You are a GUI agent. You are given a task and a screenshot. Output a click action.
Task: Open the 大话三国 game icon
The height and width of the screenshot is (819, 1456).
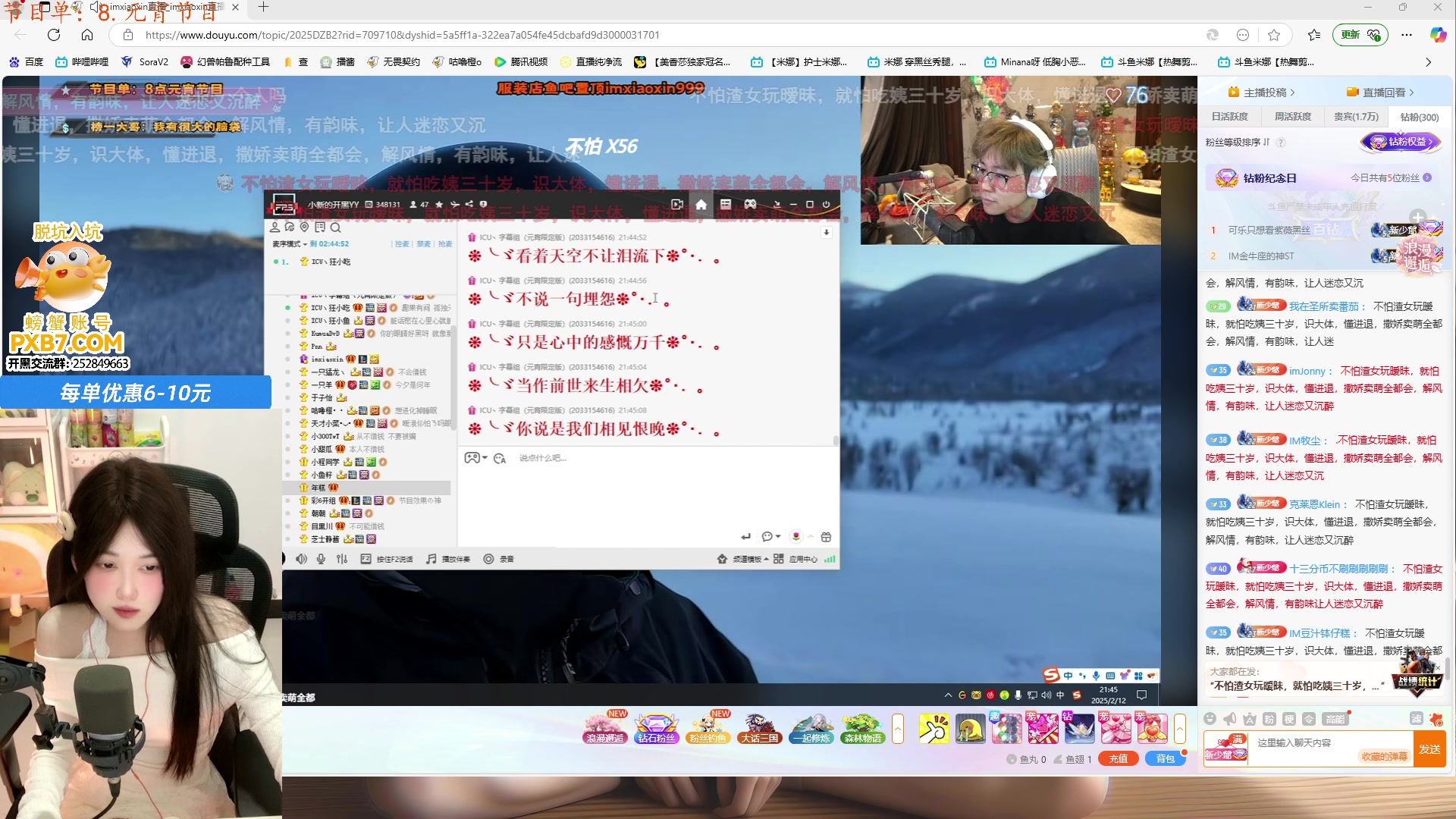click(759, 728)
